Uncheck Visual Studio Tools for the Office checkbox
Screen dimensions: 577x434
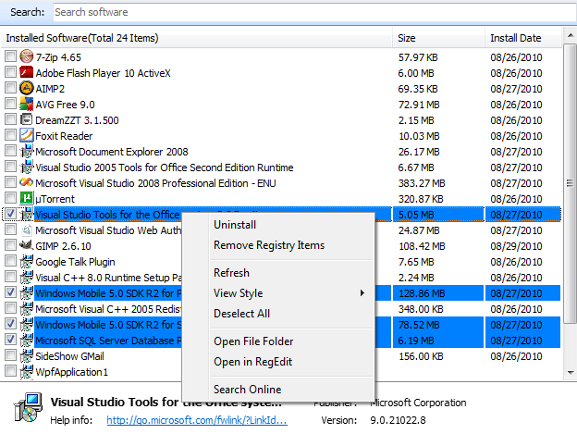coord(11,214)
